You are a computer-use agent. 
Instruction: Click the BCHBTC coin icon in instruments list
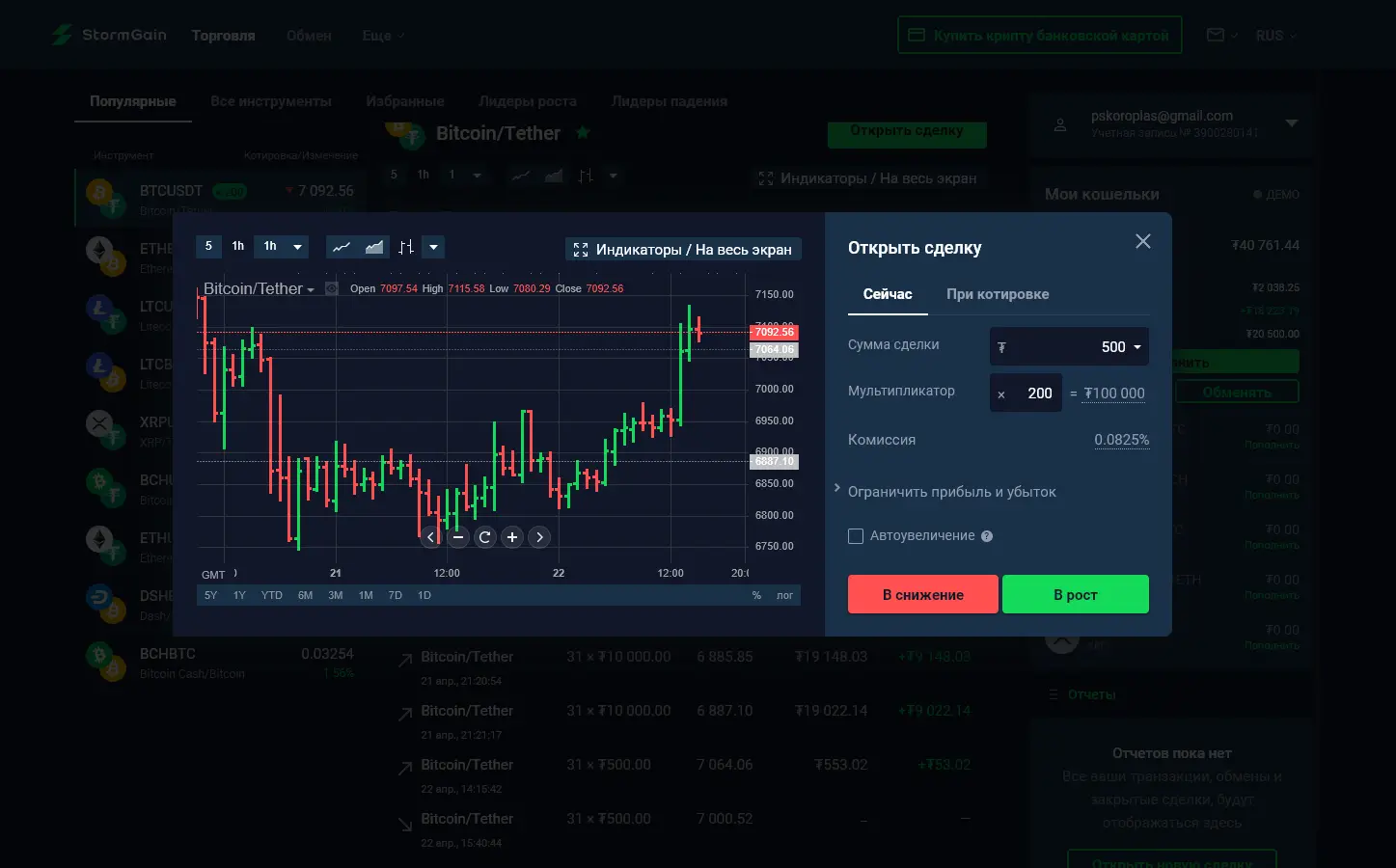tap(104, 661)
